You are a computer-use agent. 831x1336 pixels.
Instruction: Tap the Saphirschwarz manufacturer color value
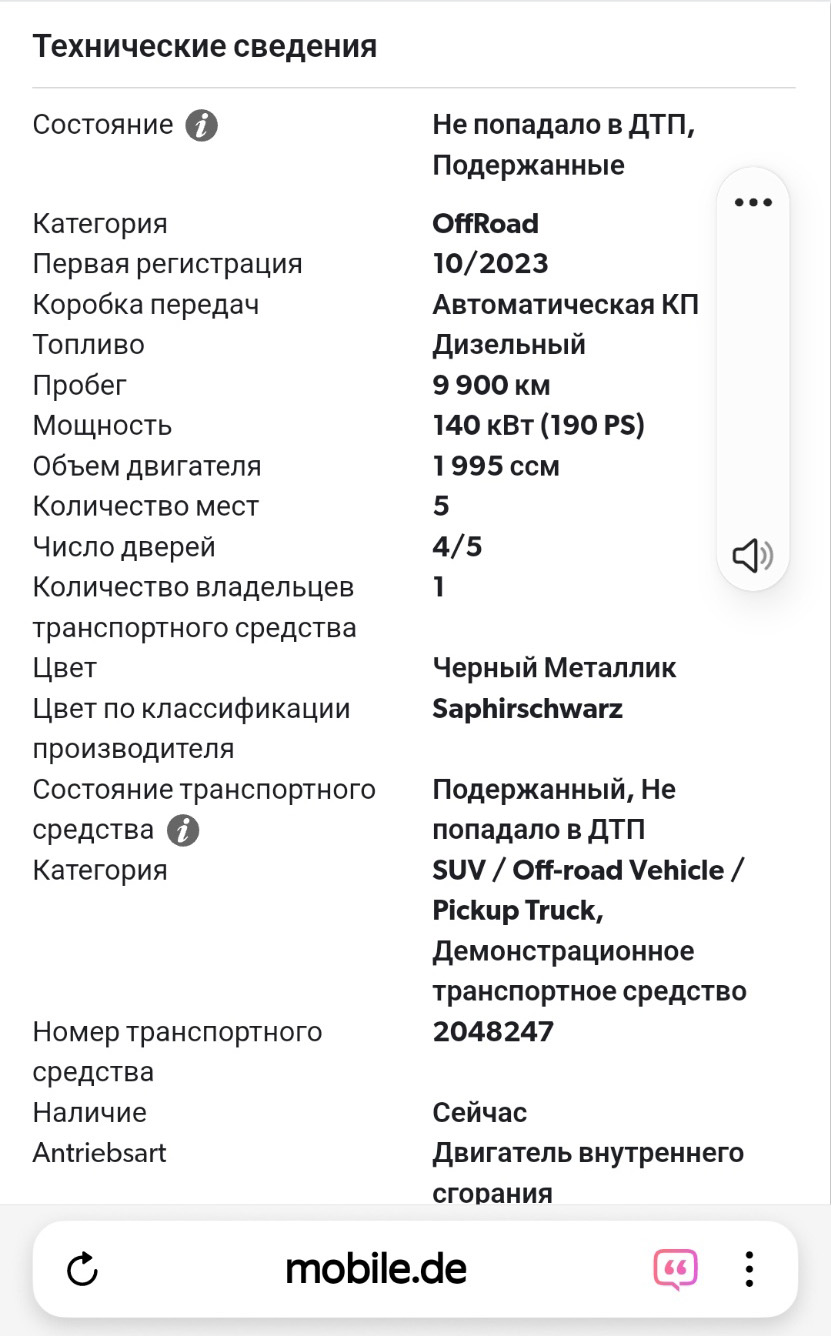[x=528, y=709]
